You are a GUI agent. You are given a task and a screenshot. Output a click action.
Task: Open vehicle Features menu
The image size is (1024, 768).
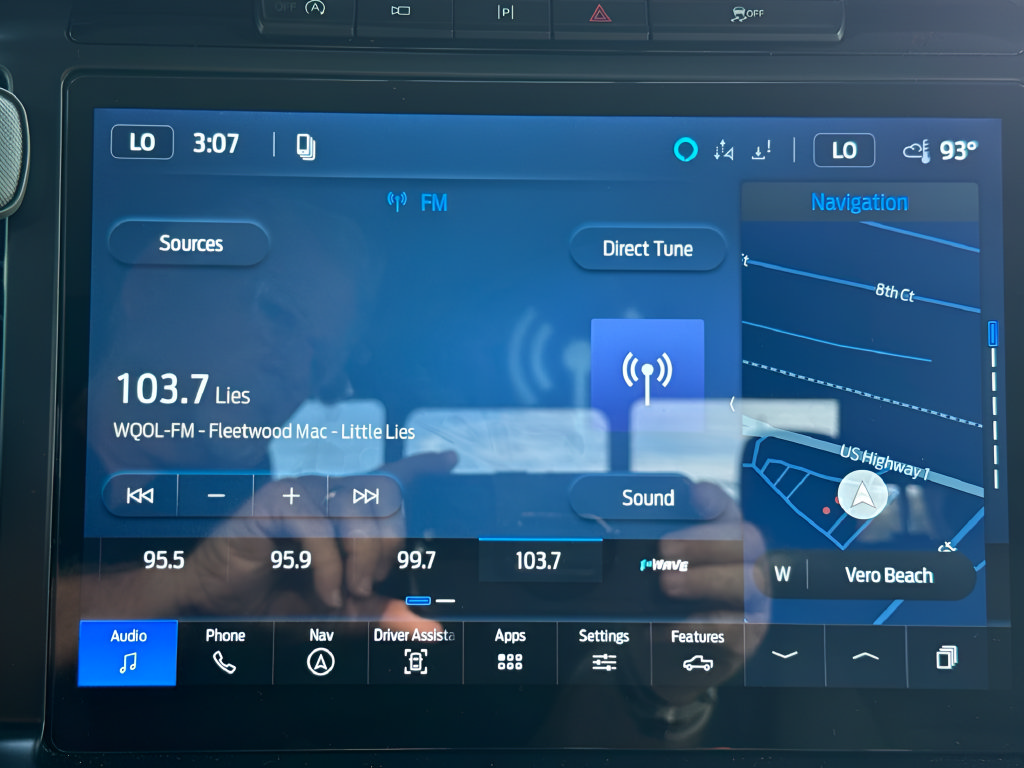[x=697, y=653]
